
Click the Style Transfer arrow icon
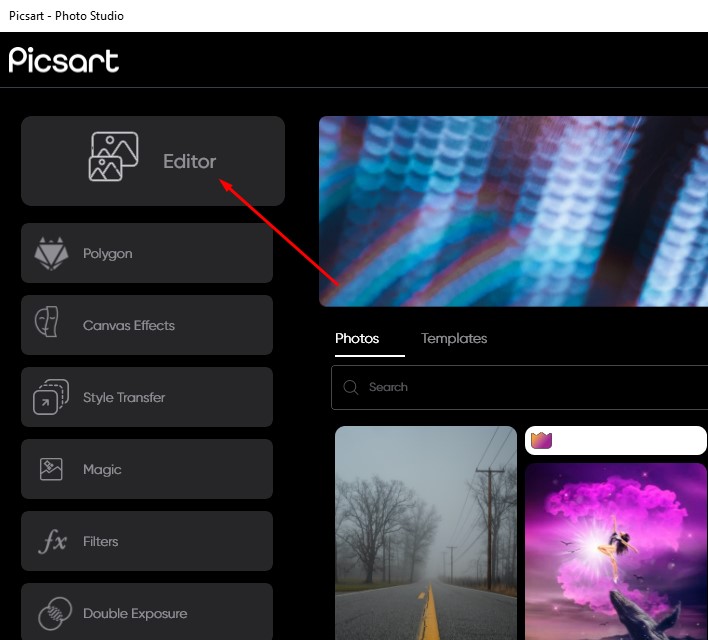(51, 397)
